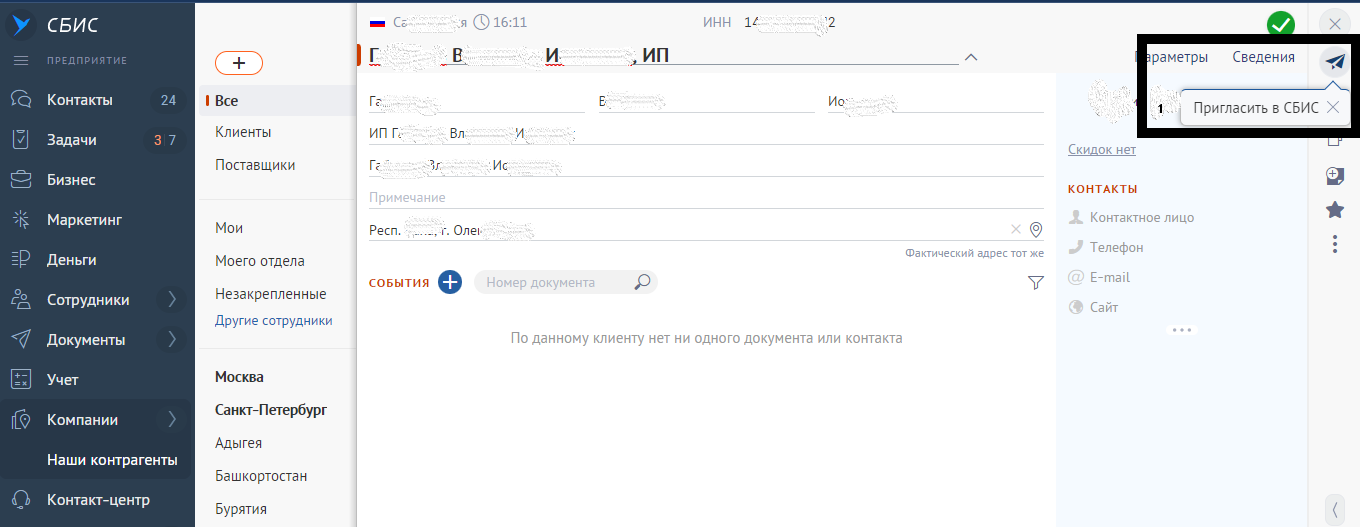Toggle the hamburger menu icon
Viewport: 1360px width, 527px height.
coord(20,61)
